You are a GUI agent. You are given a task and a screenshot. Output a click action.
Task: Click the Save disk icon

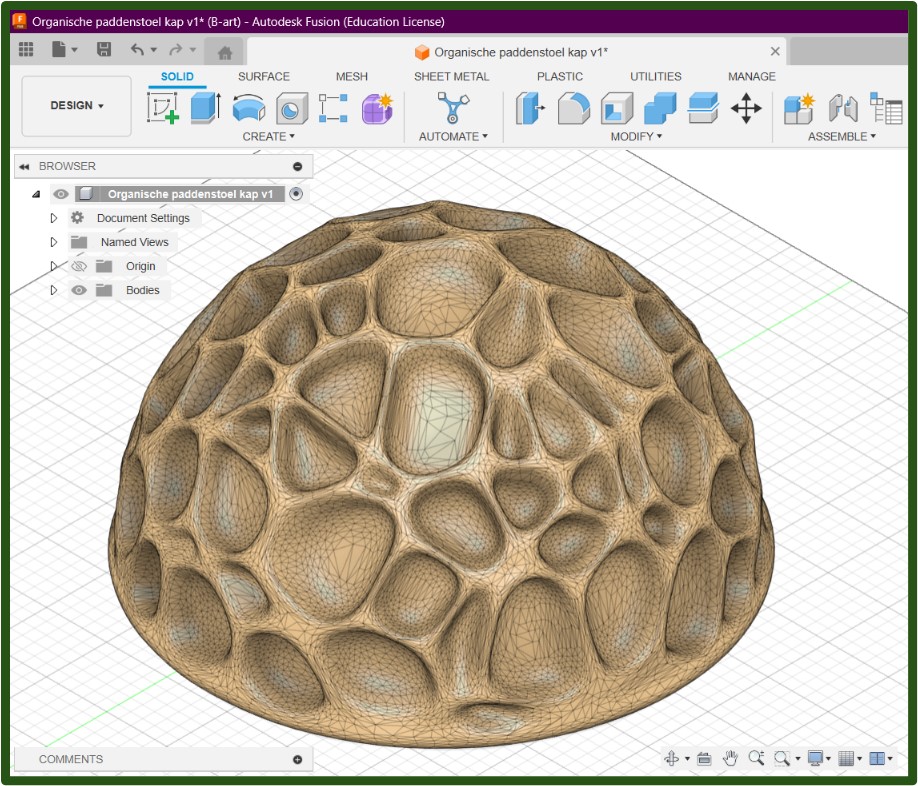coord(104,50)
